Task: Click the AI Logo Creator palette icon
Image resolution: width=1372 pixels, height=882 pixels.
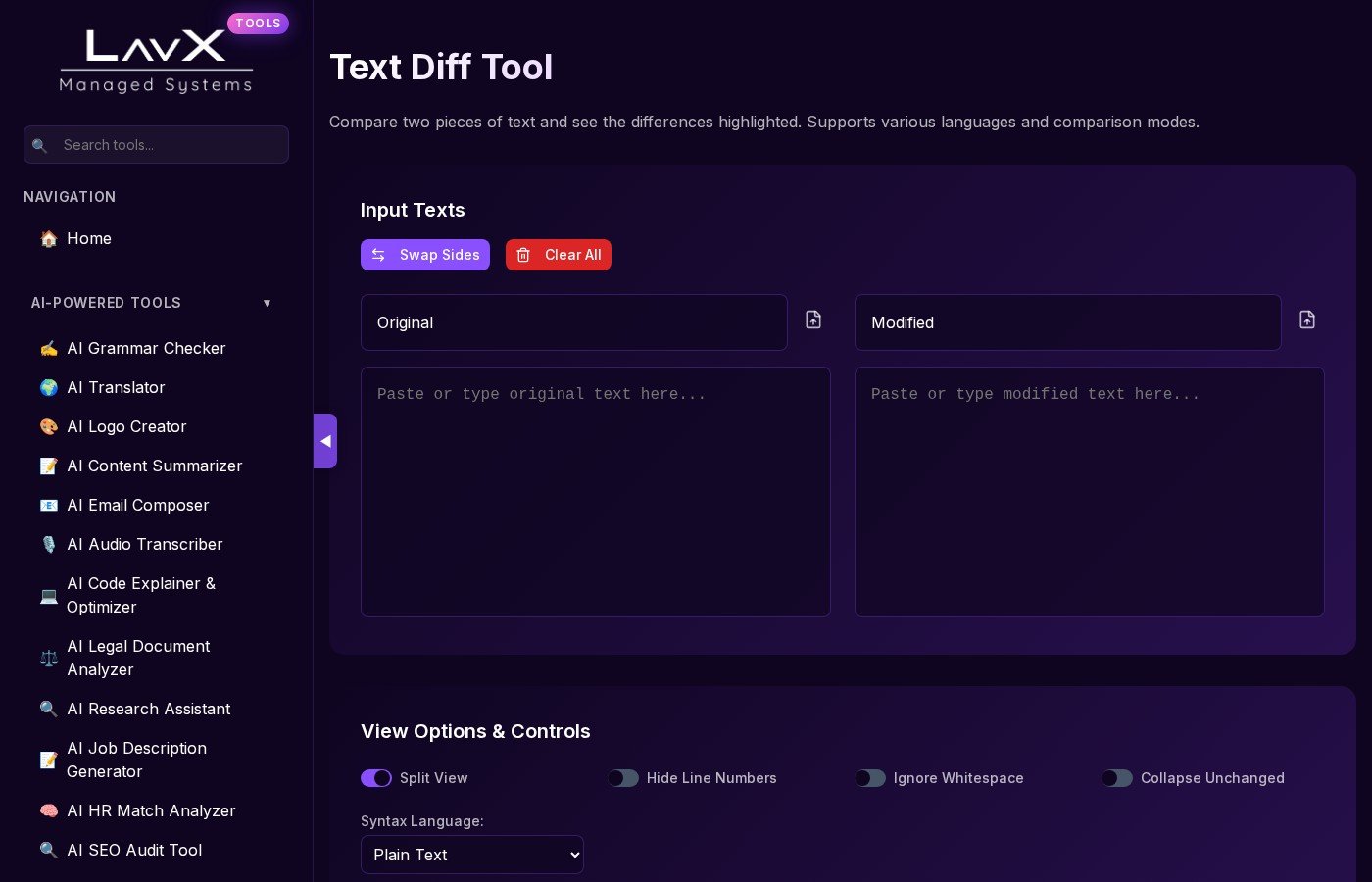Action: click(49, 426)
